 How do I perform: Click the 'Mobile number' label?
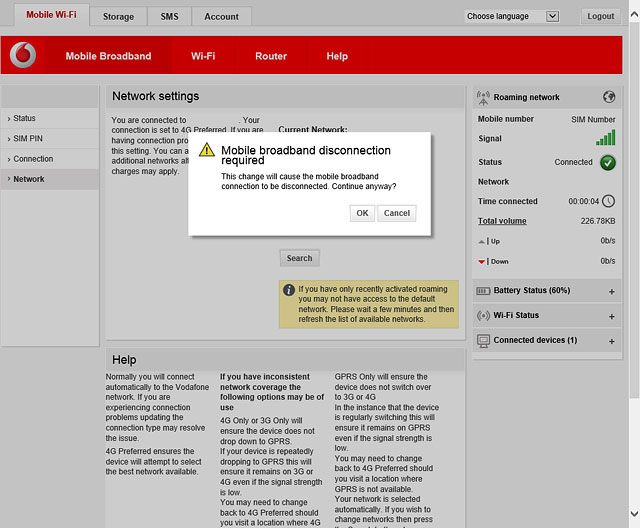(506, 119)
